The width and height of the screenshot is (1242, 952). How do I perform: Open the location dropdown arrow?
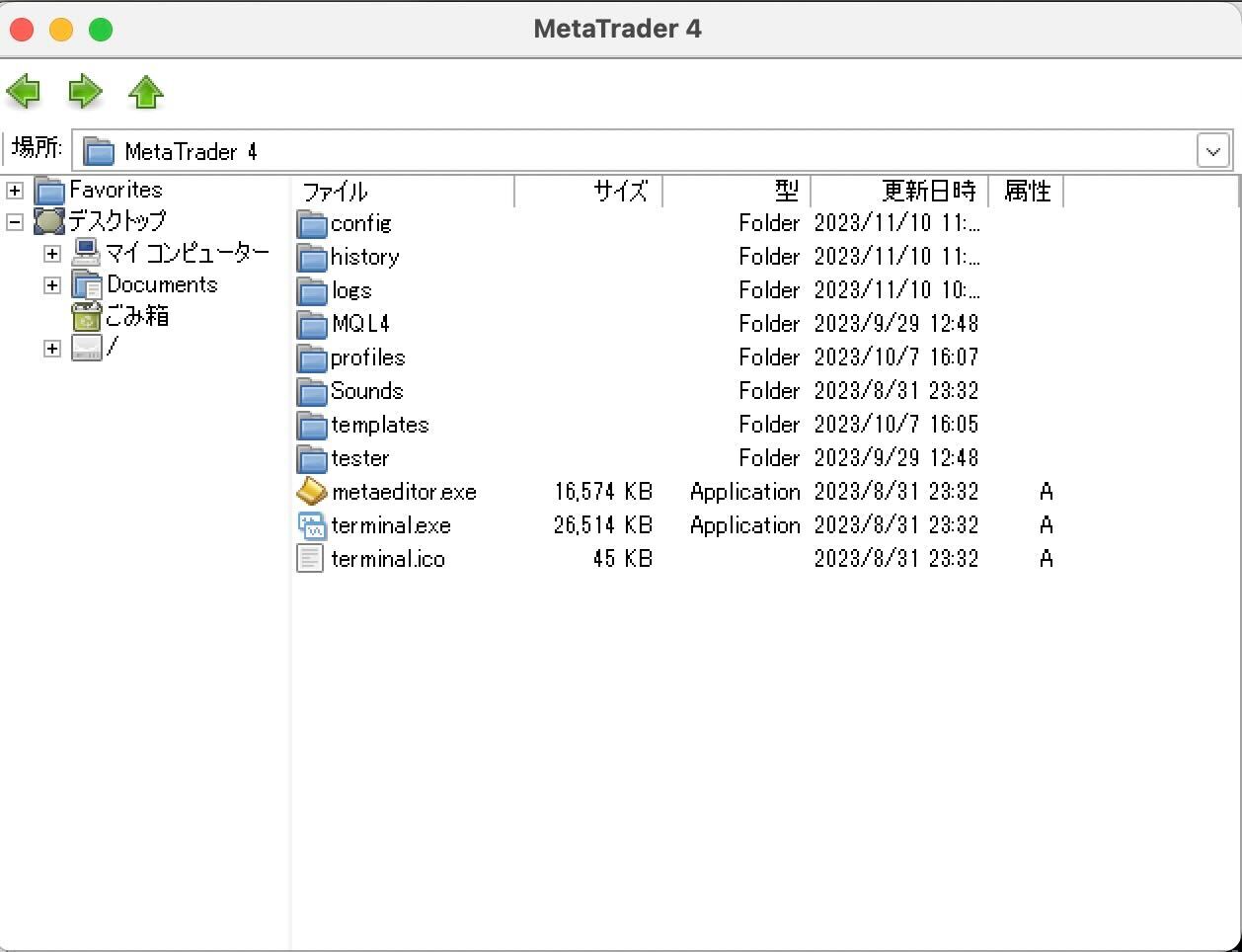tap(1213, 151)
